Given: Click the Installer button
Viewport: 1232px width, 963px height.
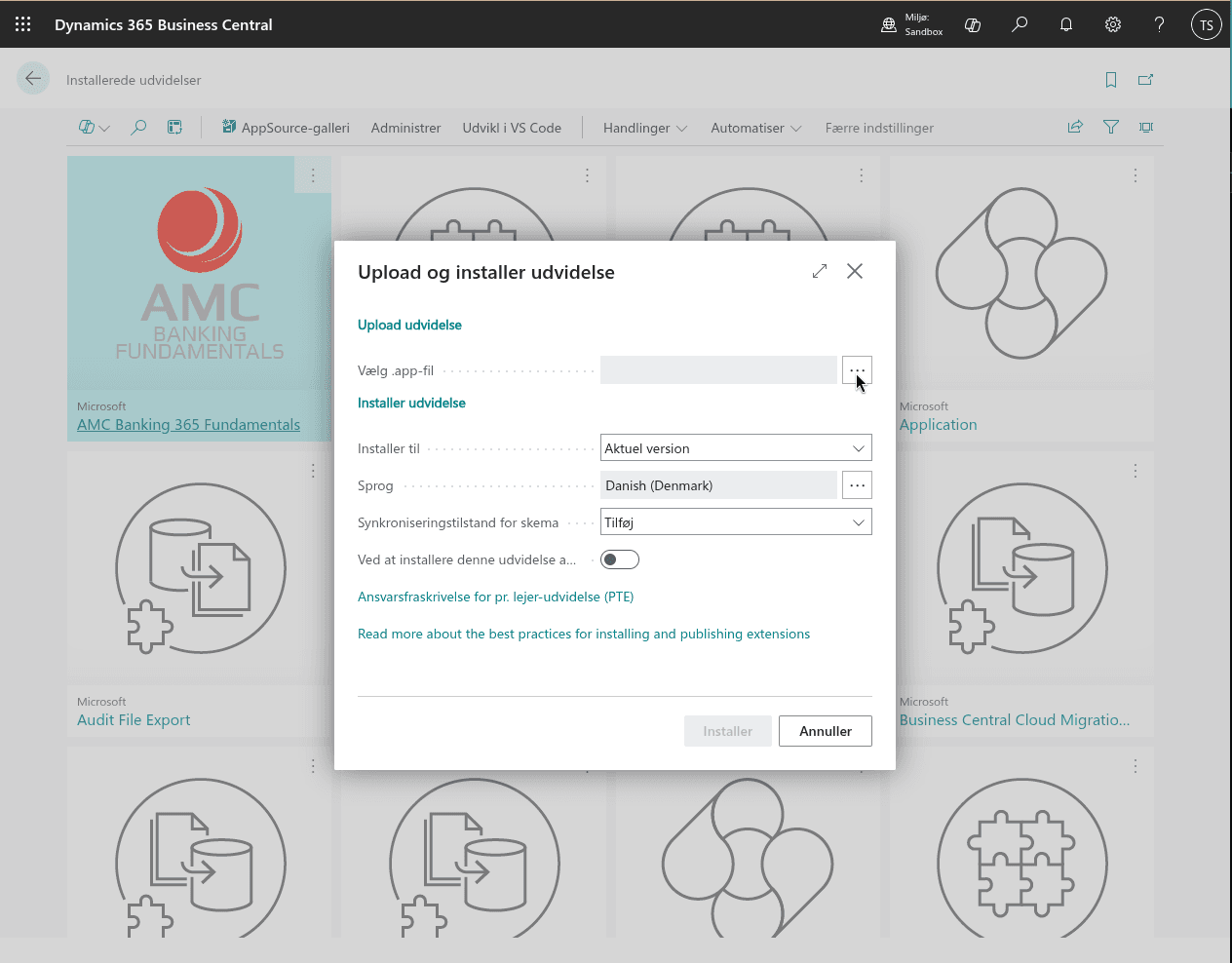Looking at the screenshot, I should 728,731.
